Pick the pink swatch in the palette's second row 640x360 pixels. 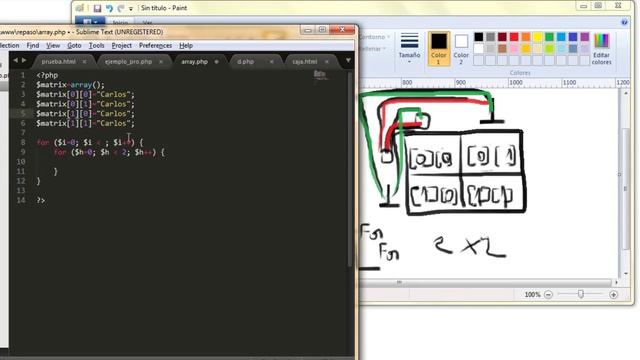pos(514,49)
